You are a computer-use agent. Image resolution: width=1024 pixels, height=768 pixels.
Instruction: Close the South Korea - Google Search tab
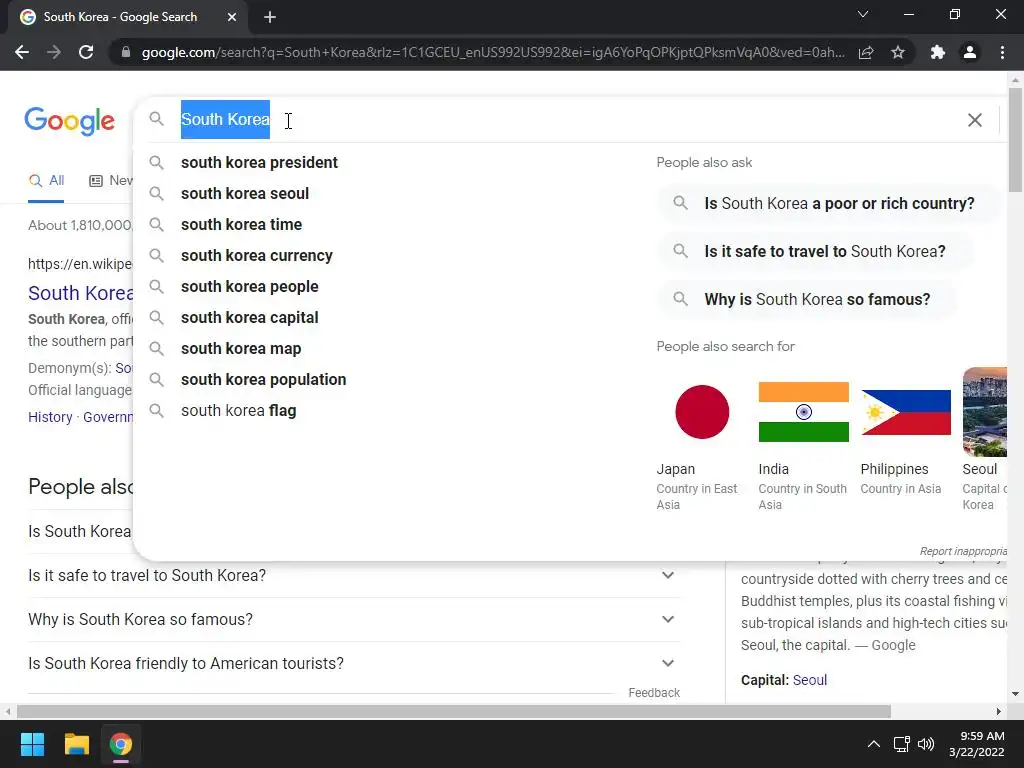pos(231,17)
